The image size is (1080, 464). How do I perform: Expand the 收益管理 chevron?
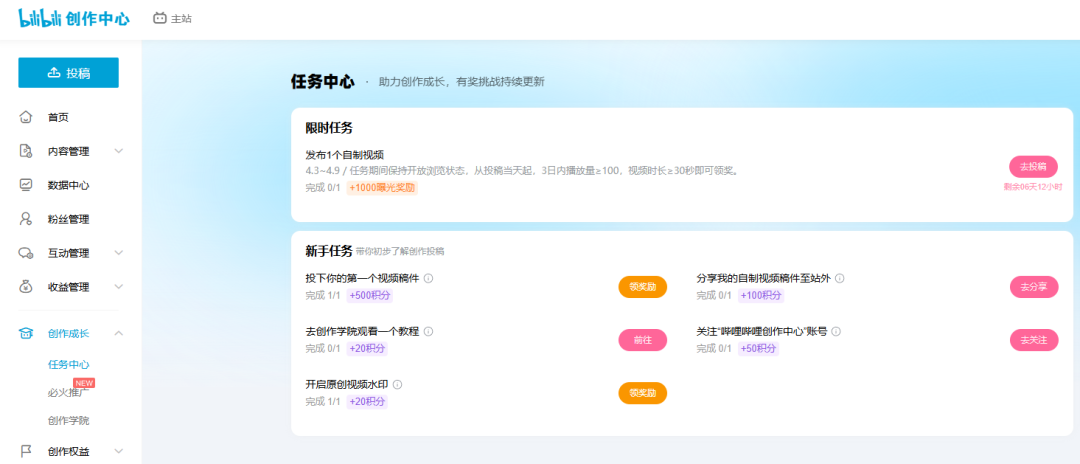(x=118, y=286)
